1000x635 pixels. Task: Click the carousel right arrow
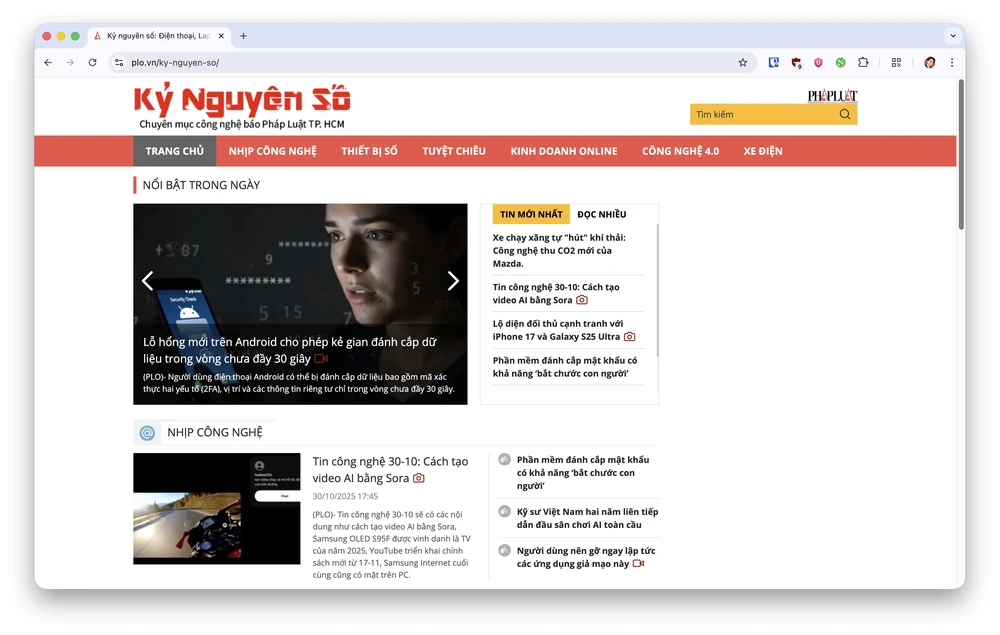pyautogui.click(x=452, y=281)
